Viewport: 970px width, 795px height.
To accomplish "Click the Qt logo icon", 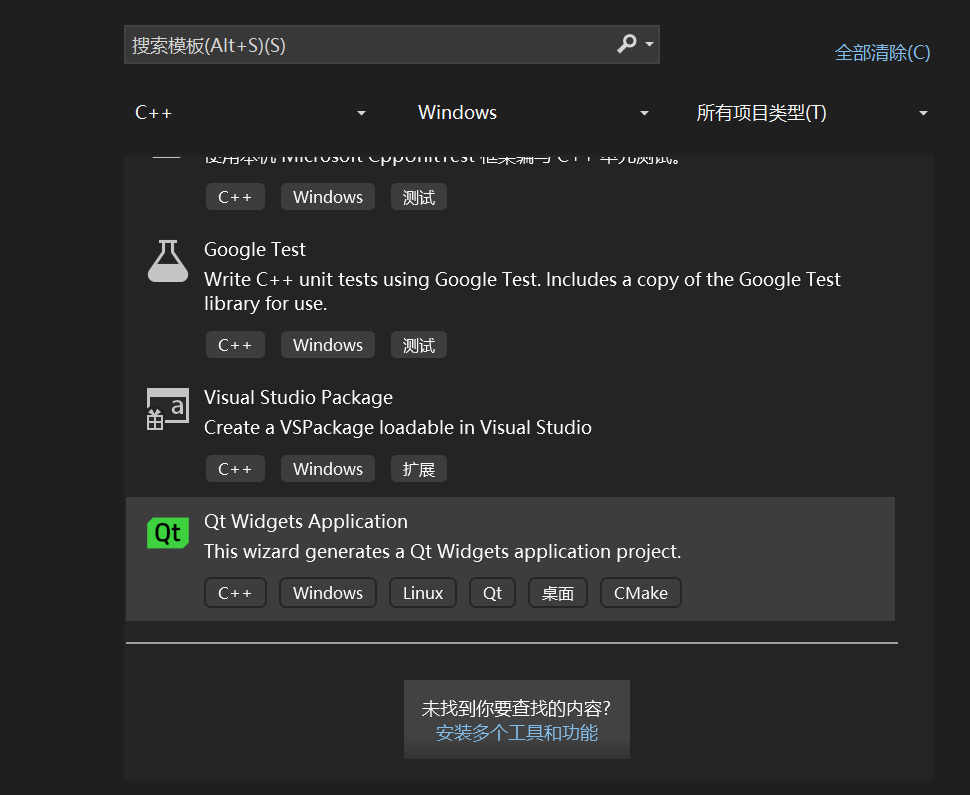I will 167,533.
